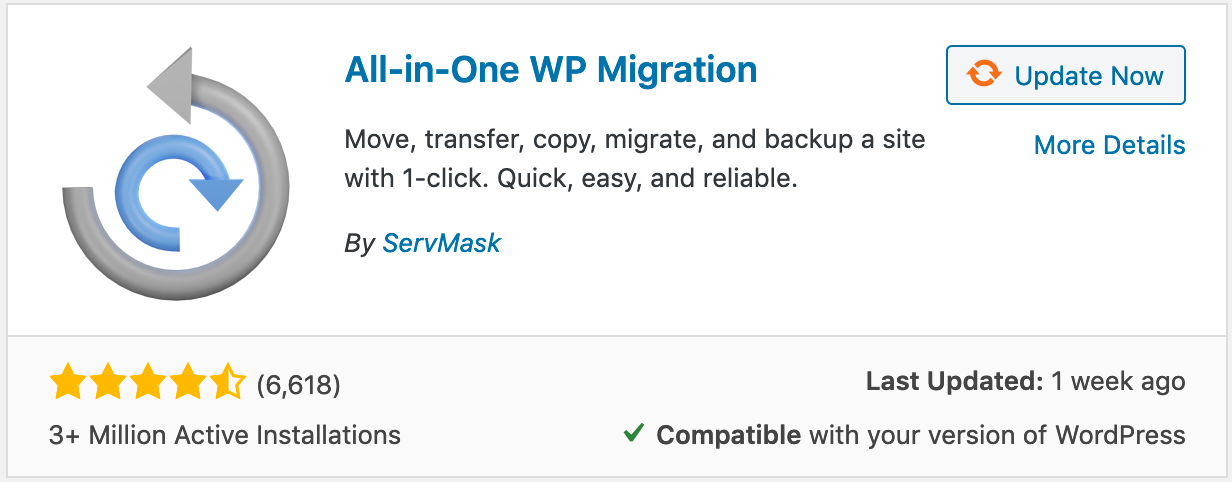Image resolution: width=1232 pixels, height=482 pixels.
Task: Click the first rating star
Action: [67, 381]
